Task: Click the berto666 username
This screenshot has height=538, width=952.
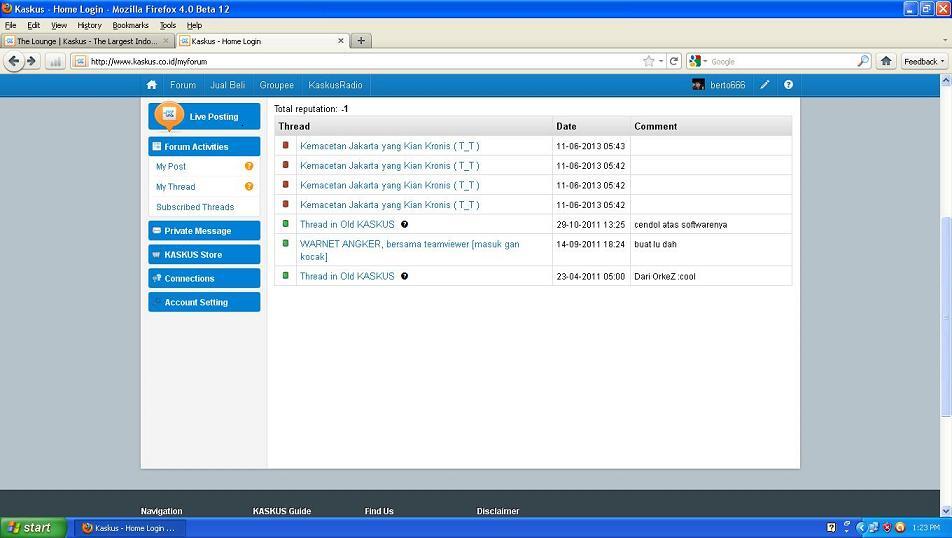Action: (727, 85)
